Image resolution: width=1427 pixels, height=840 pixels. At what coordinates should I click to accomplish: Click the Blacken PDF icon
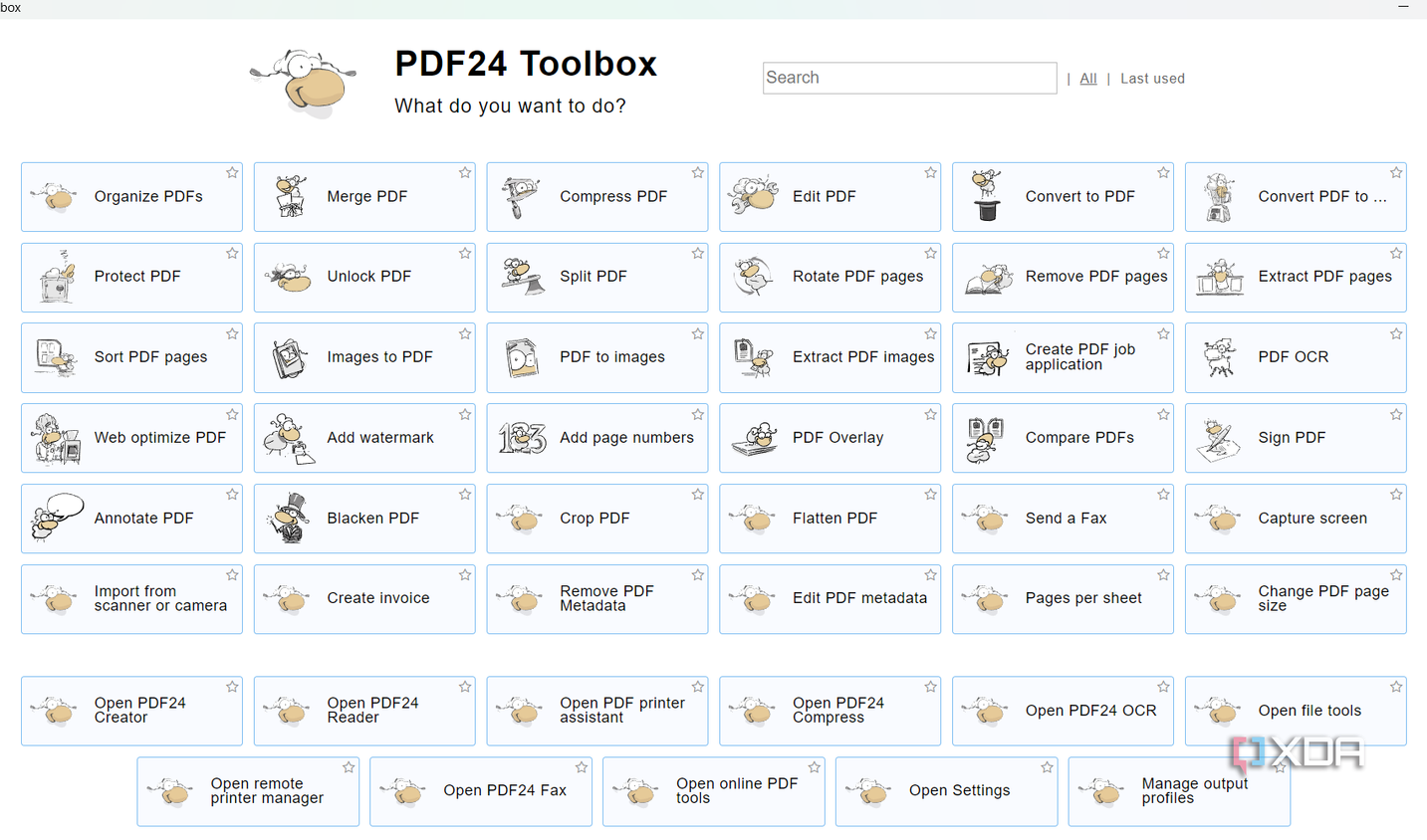point(290,518)
